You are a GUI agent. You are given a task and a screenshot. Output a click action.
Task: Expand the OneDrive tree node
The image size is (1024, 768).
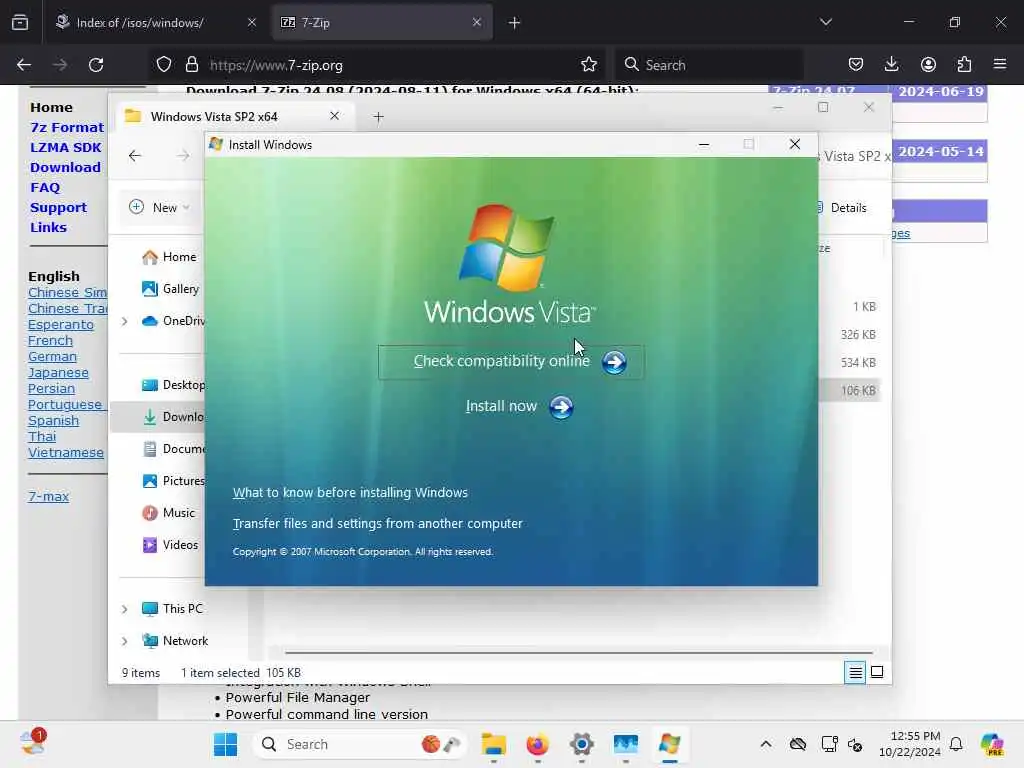(x=124, y=321)
